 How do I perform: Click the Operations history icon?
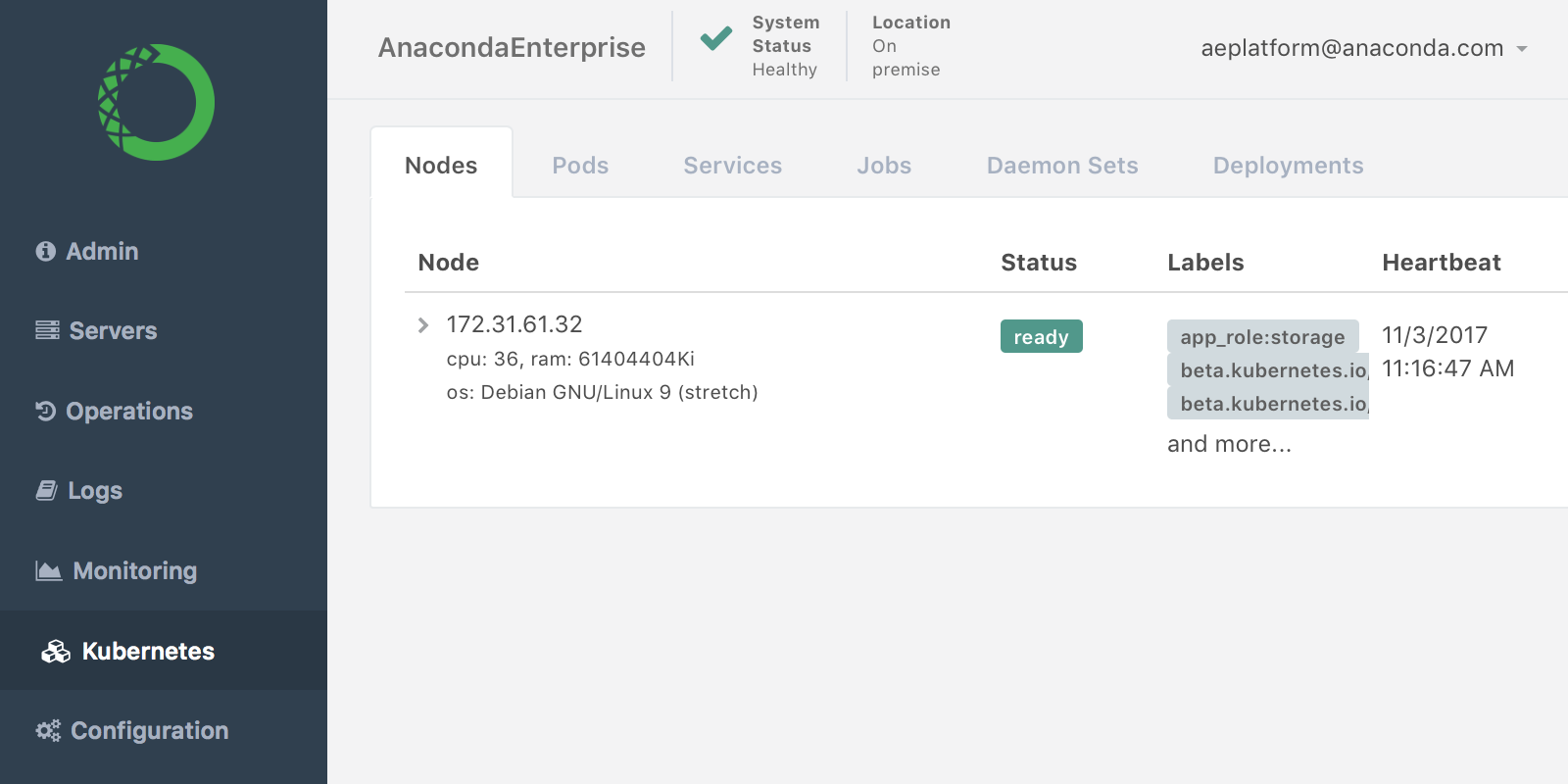click(46, 411)
